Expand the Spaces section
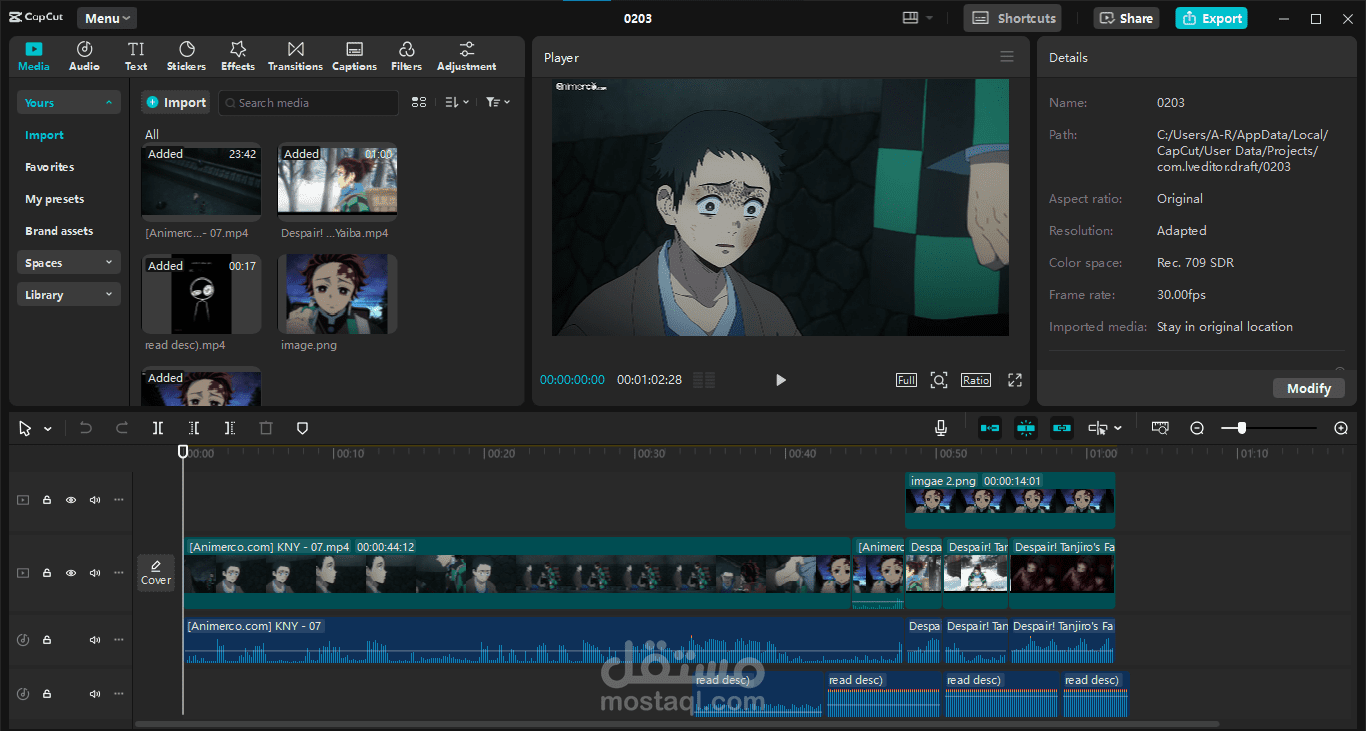The height and width of the screenshot is (731, 1366). tap(69, 262)
